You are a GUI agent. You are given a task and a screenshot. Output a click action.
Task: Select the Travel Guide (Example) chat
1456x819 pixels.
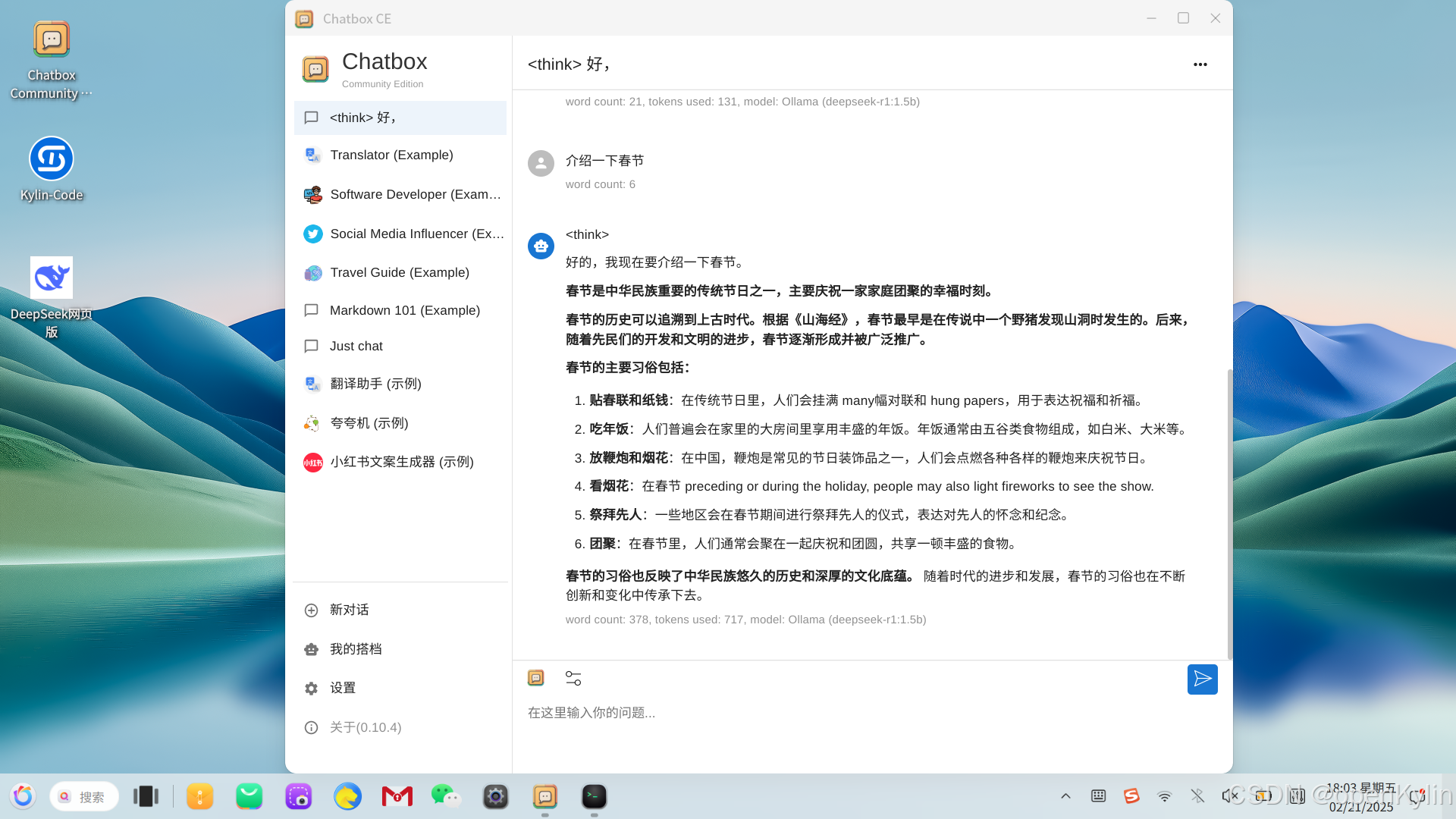[400, 272]
